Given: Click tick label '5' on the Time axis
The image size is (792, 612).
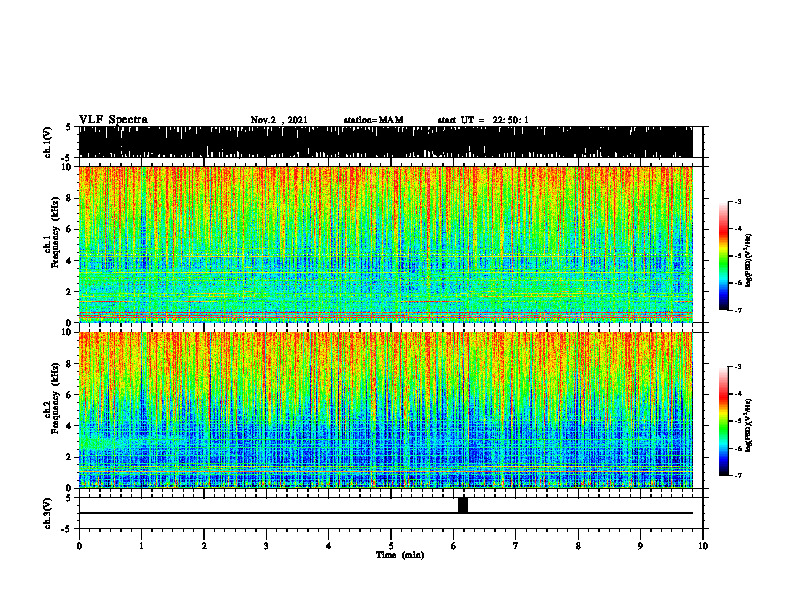Looking at the screenshot, I should click(x=391, y=546).
